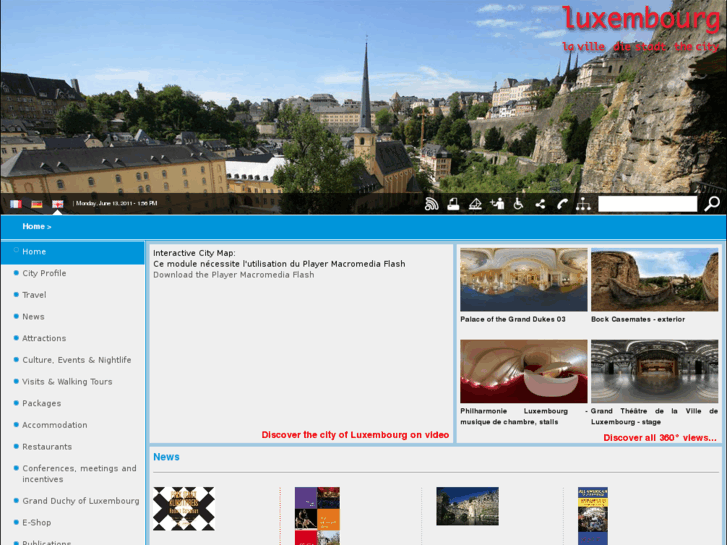Open the phone contact icon
Image resolution: width=727 pixels, height=545 pixels.
pyautogui.click(x=562, y=204)
